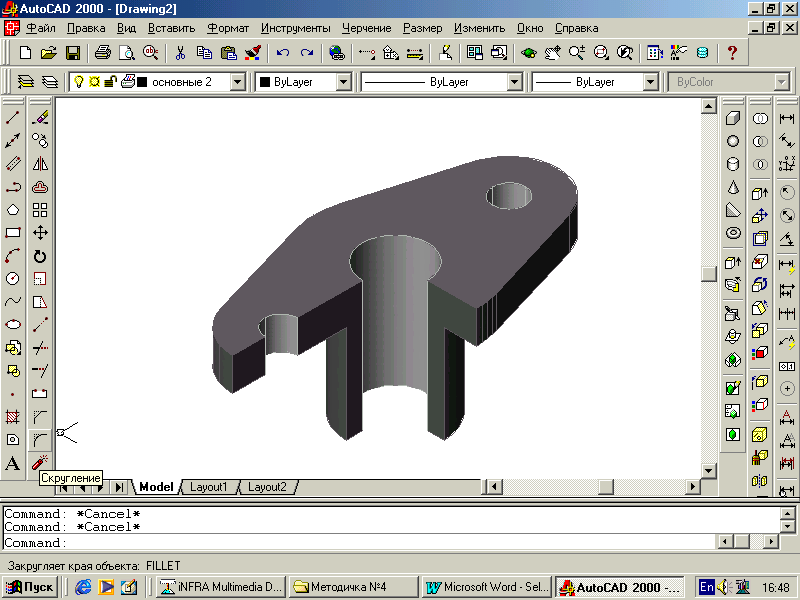This screenshot has width=800, height=600.
Task: Create a solid Sphere from Solids toolbar
Action: point(733,141)
